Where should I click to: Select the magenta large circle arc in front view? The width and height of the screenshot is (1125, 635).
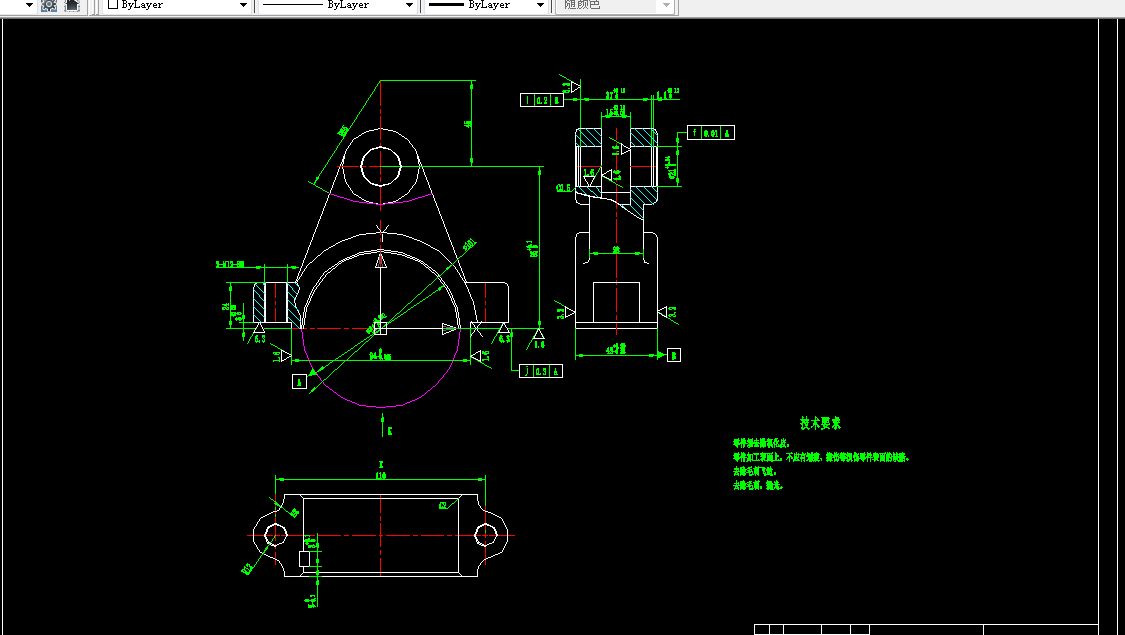point(380,366)
